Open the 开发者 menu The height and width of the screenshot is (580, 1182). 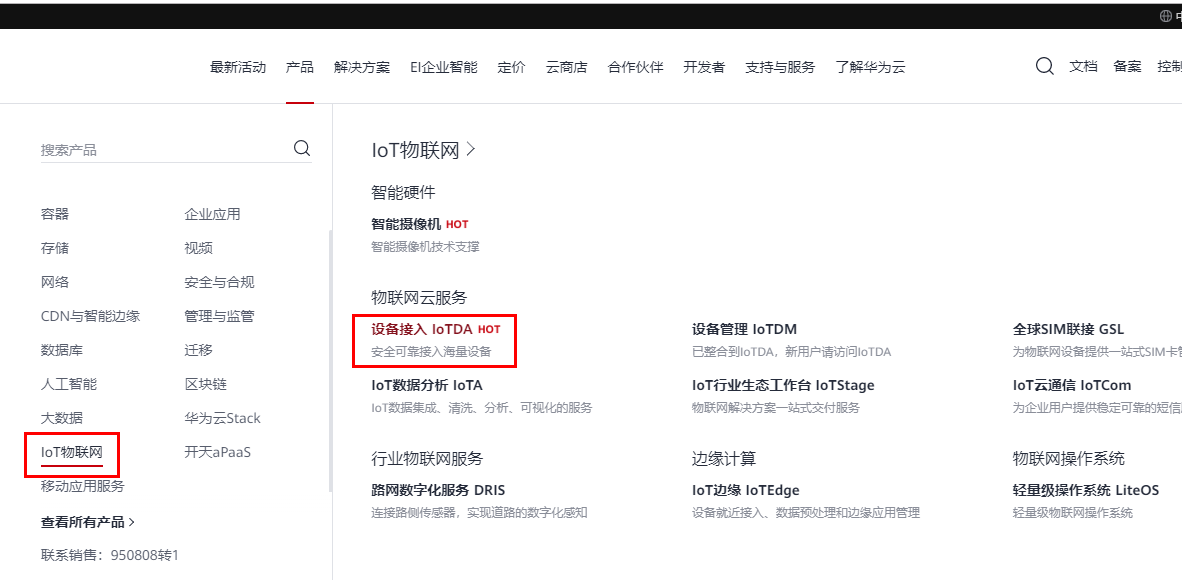tap(704, 67)
